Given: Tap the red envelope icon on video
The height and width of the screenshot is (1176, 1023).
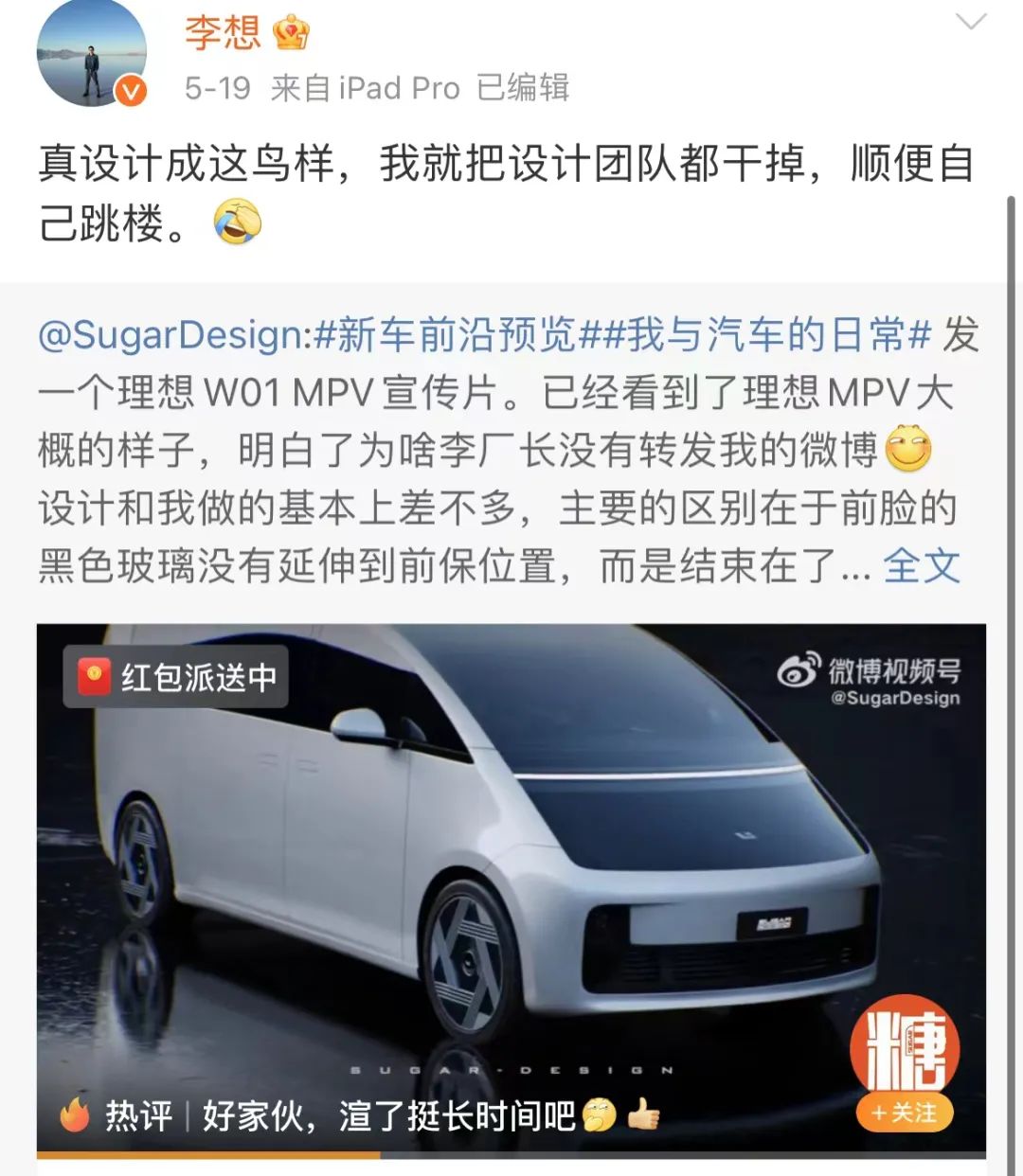Looking at the screenshot, I should tap(95, 676).
